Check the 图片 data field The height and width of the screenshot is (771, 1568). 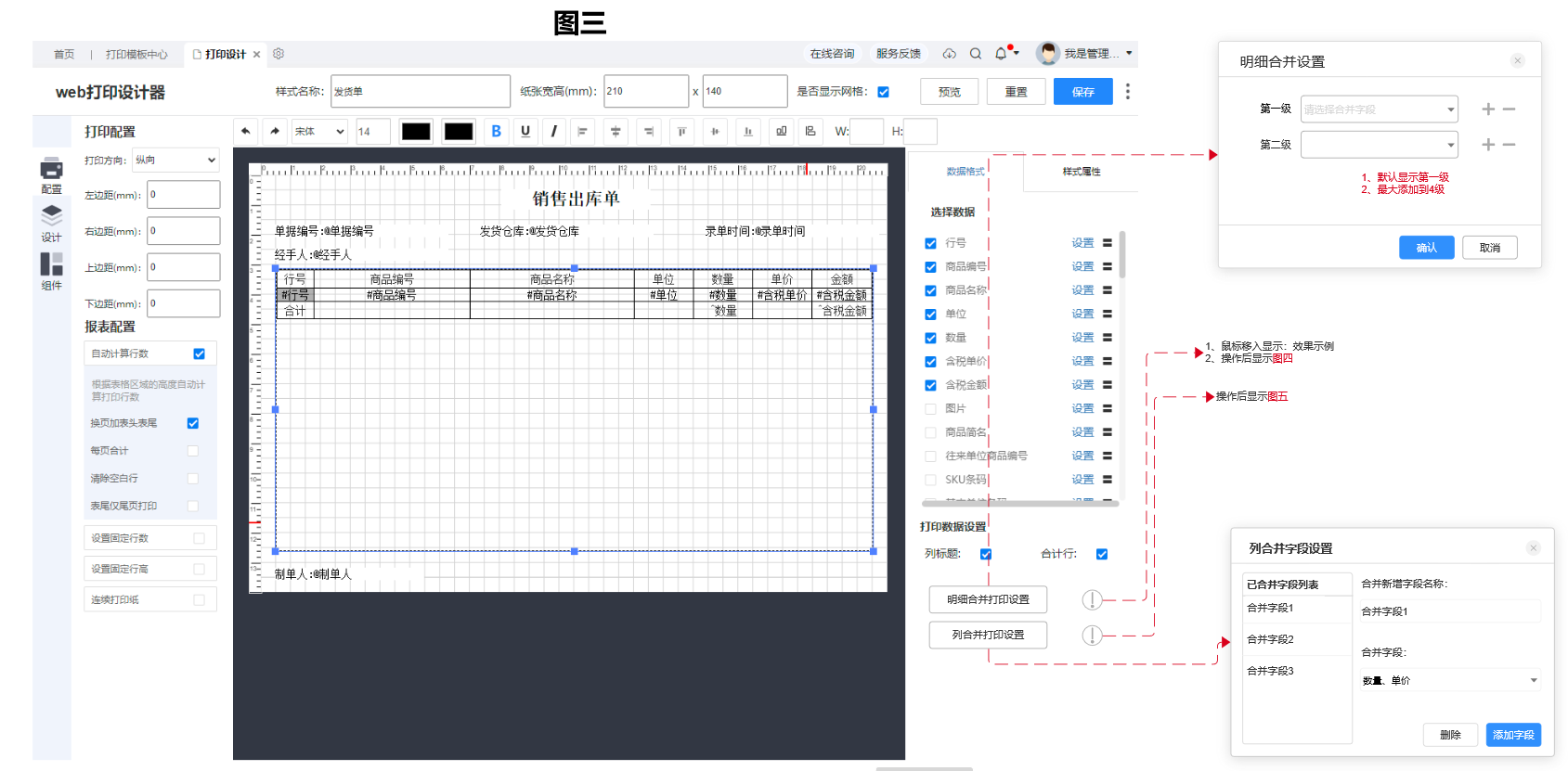click(x=930, y=409)
